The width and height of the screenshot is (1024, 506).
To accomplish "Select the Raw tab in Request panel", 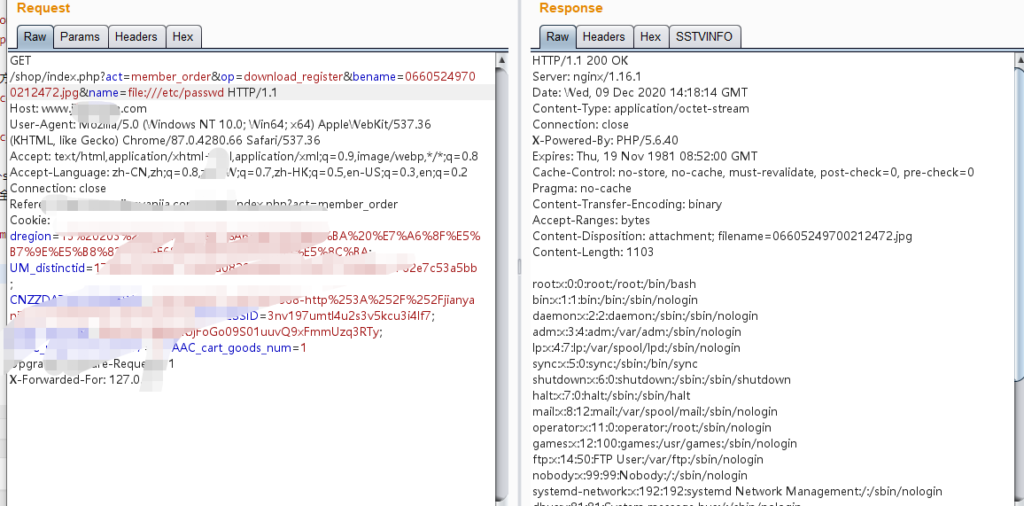I will pos(35,37).
